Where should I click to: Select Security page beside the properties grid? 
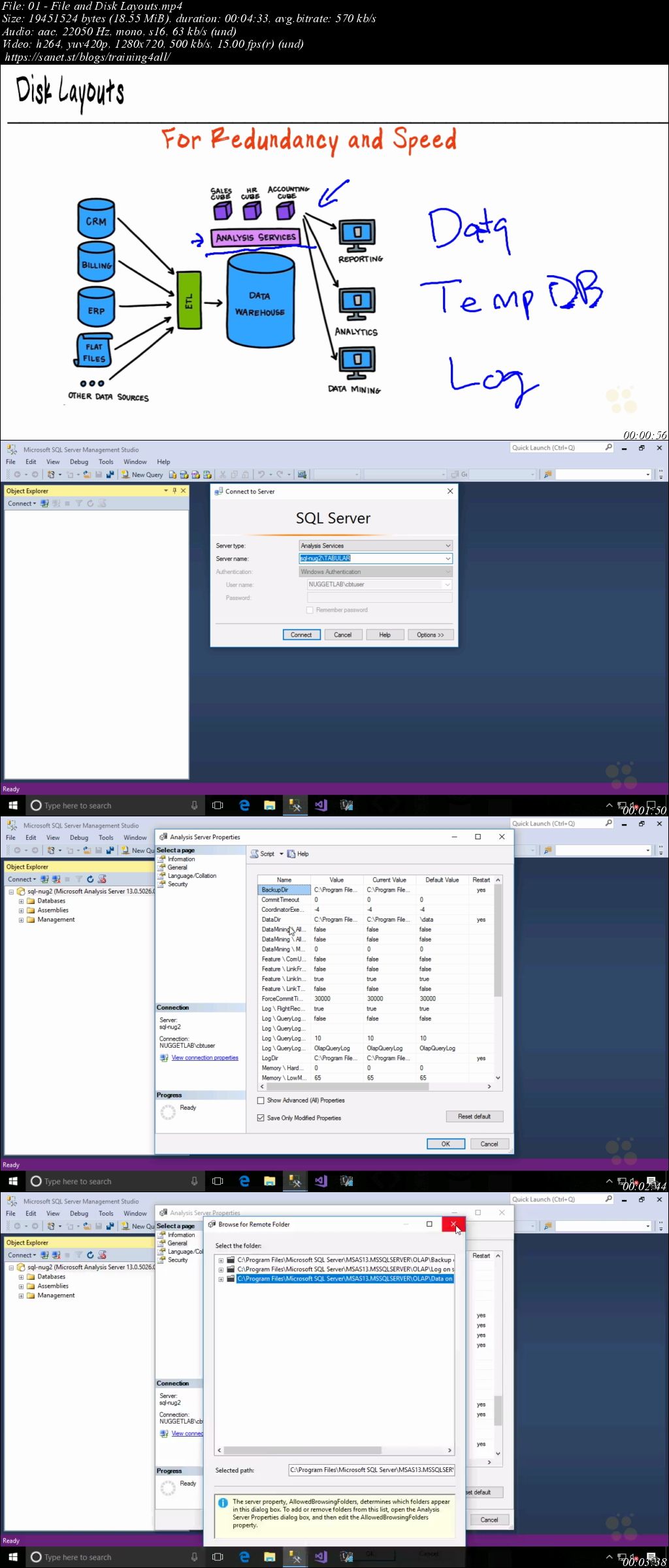click(178, 884)
